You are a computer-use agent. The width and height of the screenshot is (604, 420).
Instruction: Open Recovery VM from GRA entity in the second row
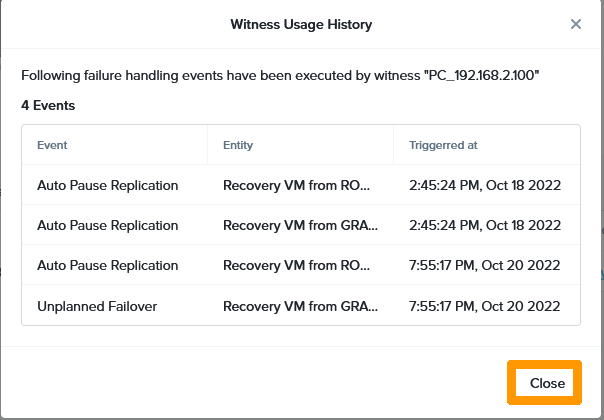[300, 225]
